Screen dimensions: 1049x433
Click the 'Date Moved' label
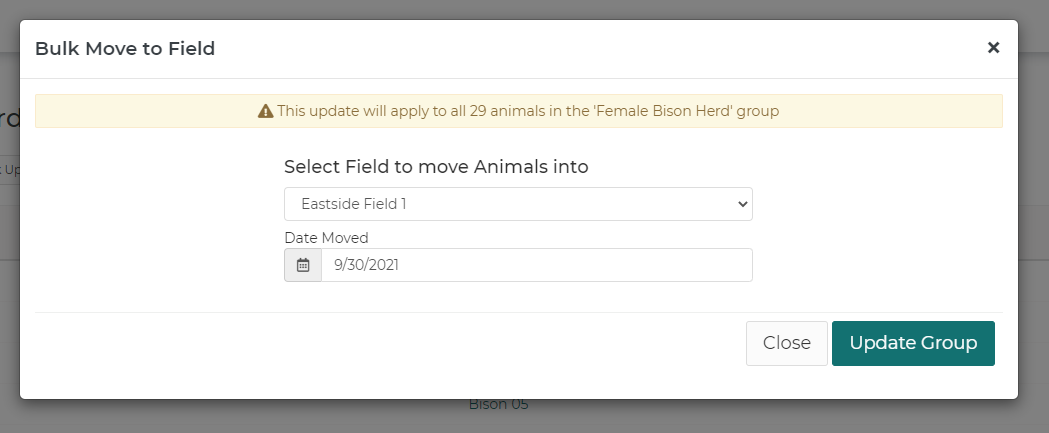(x=326, y=238)
